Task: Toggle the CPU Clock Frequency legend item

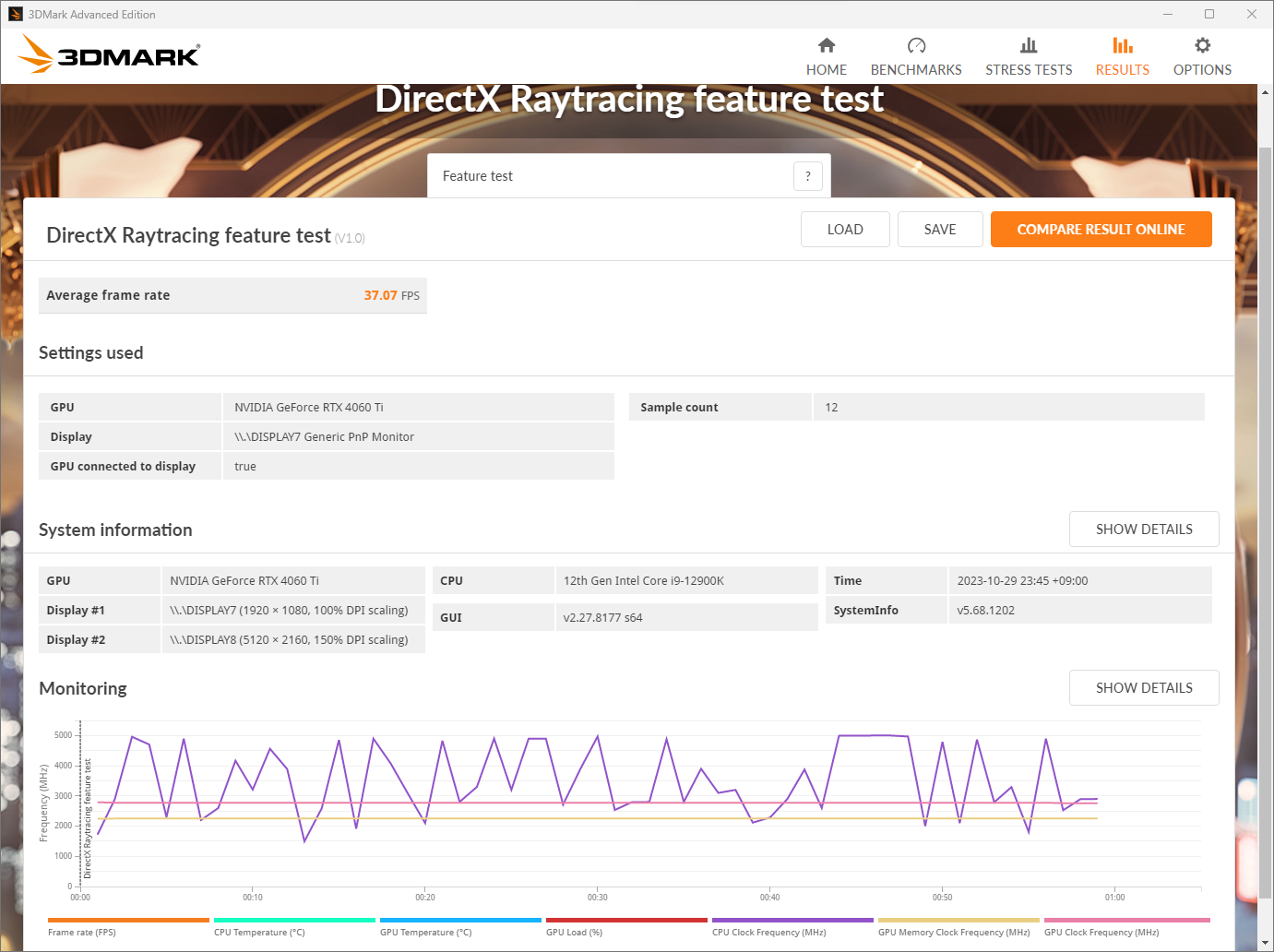Action: 792,927
